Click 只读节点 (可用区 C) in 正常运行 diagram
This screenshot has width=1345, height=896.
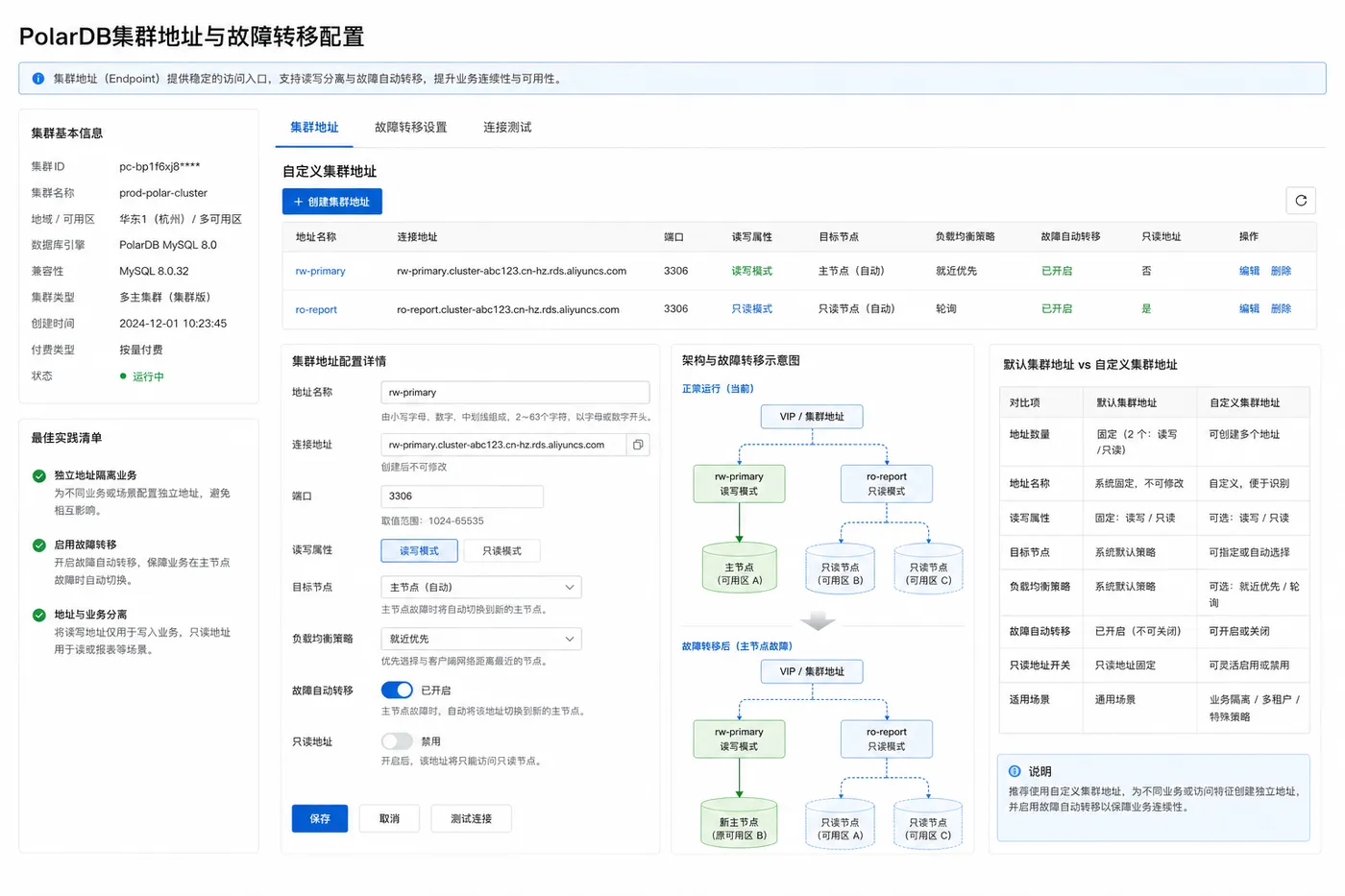[928, 568]
